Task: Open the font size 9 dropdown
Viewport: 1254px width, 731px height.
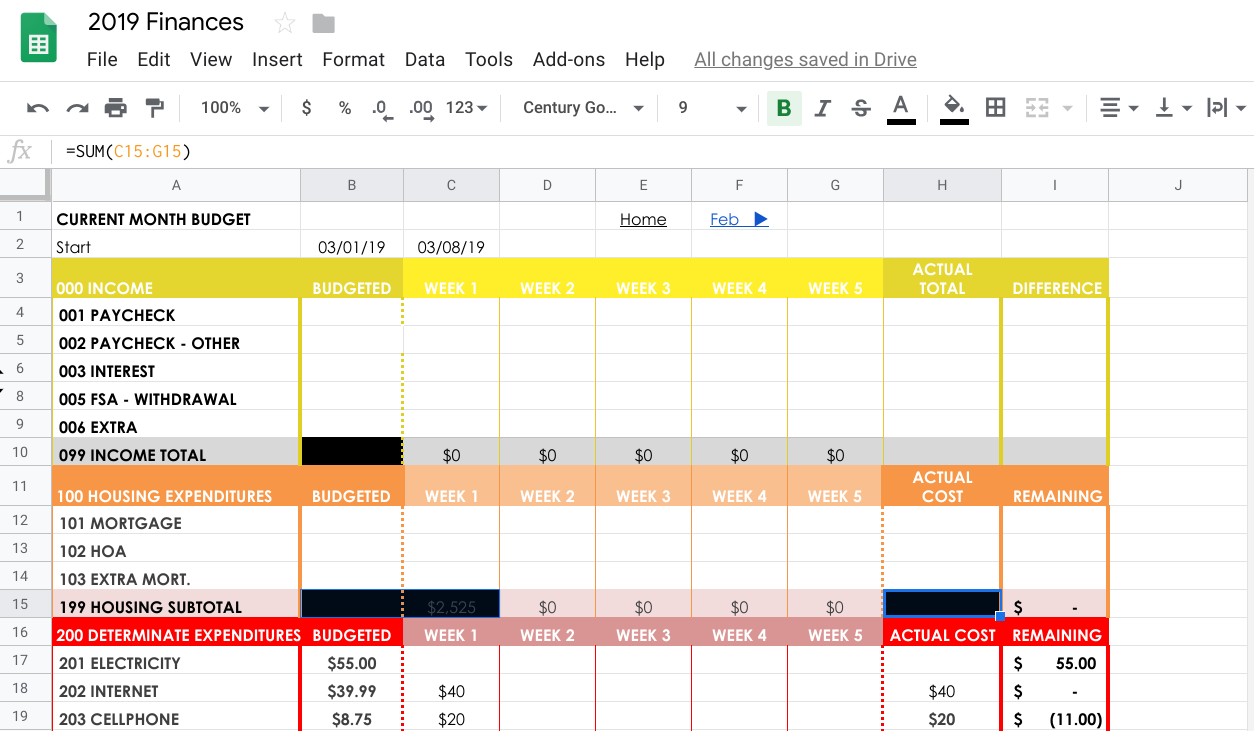Action: click(x=711, y=108)
